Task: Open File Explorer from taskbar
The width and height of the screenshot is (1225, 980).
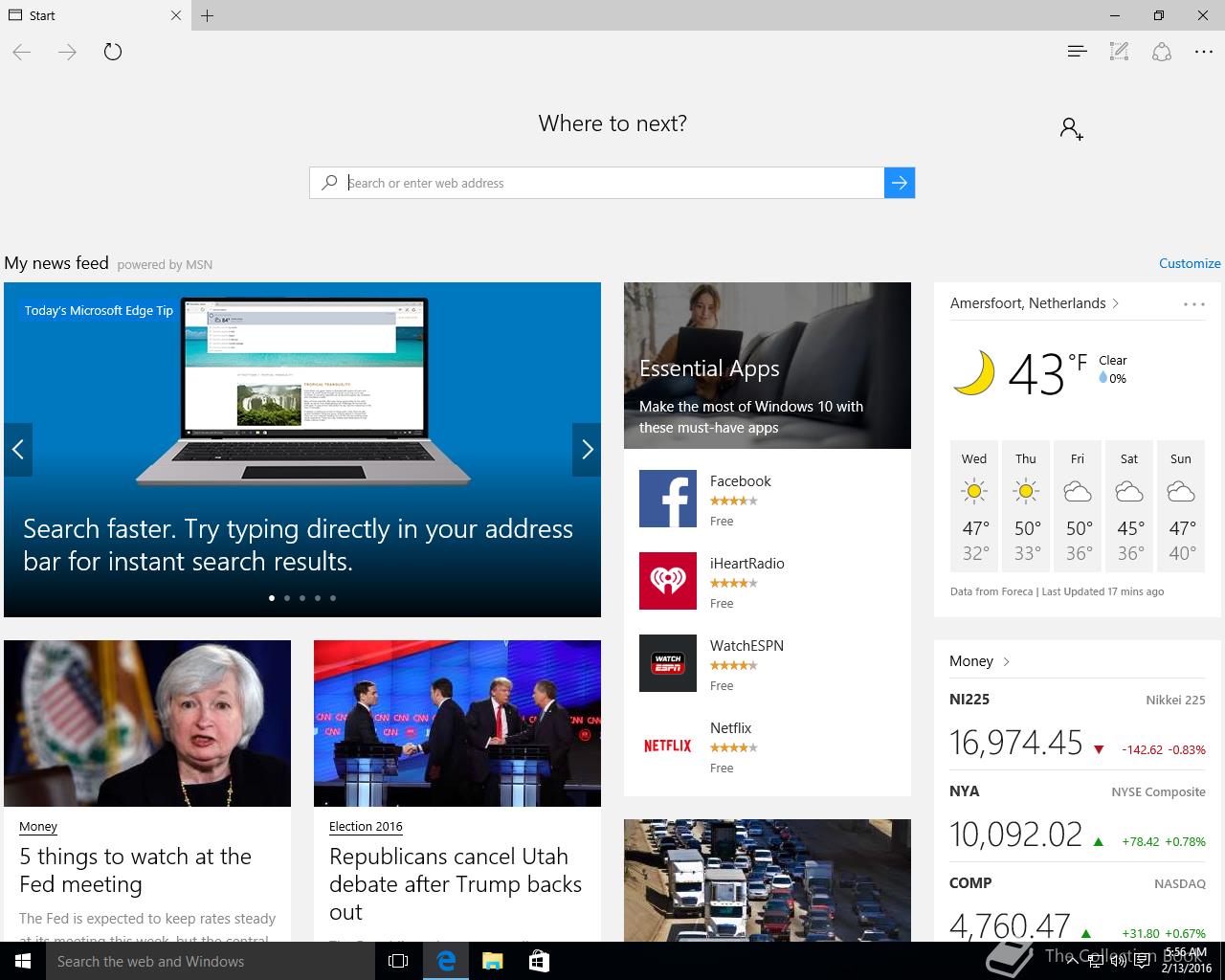Action: 492,961
